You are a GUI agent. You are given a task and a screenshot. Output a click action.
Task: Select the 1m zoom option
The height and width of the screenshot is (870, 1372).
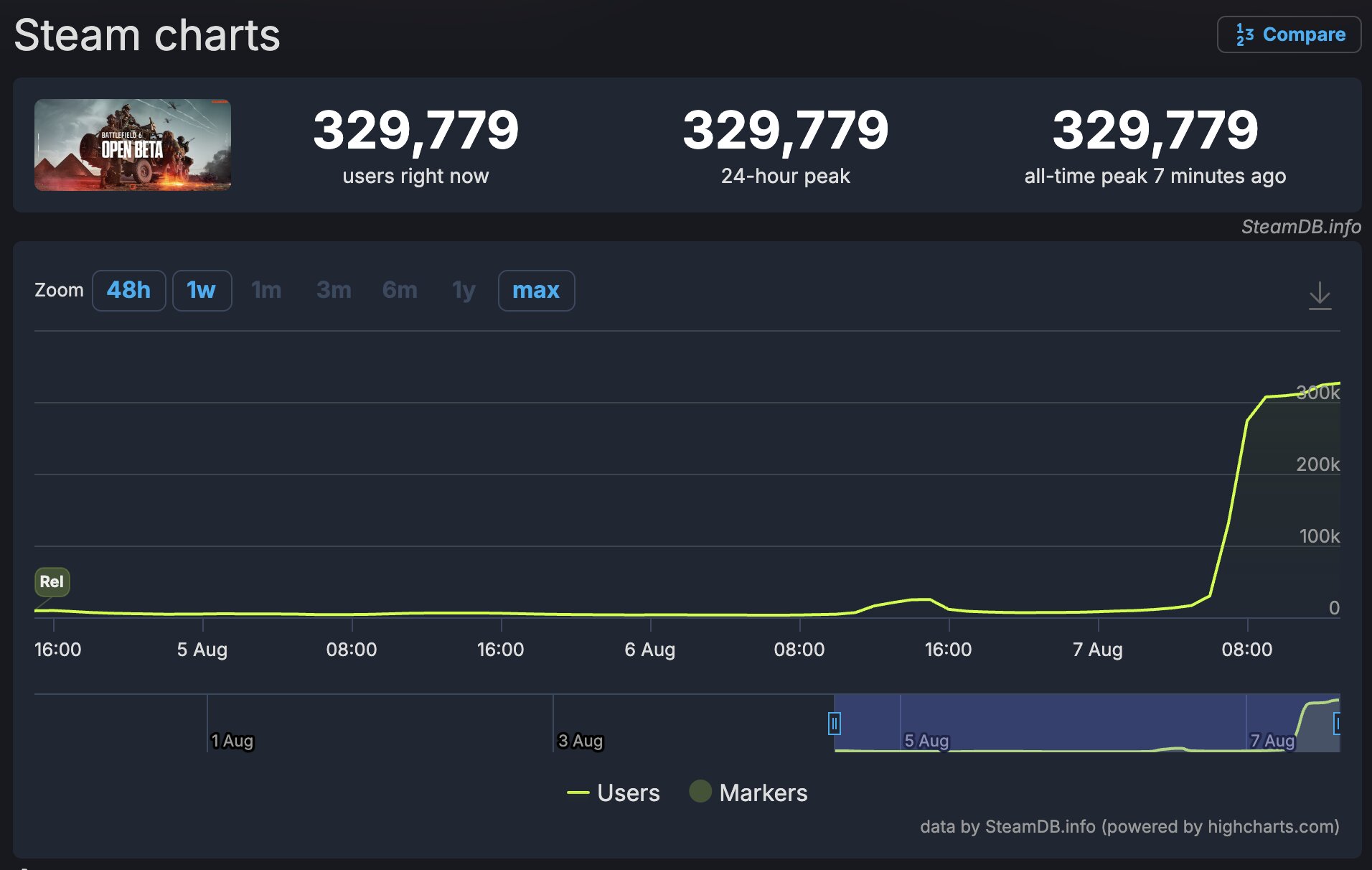tap(266, 290)
